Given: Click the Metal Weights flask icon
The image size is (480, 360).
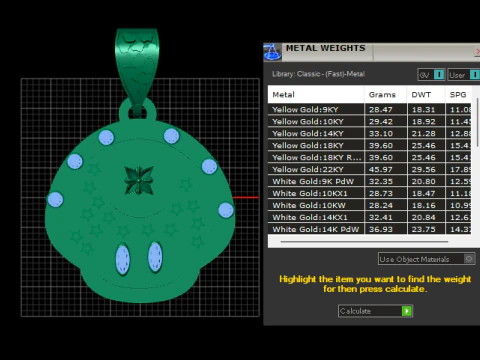Looking at the screenshot, I should coord(272,52).
